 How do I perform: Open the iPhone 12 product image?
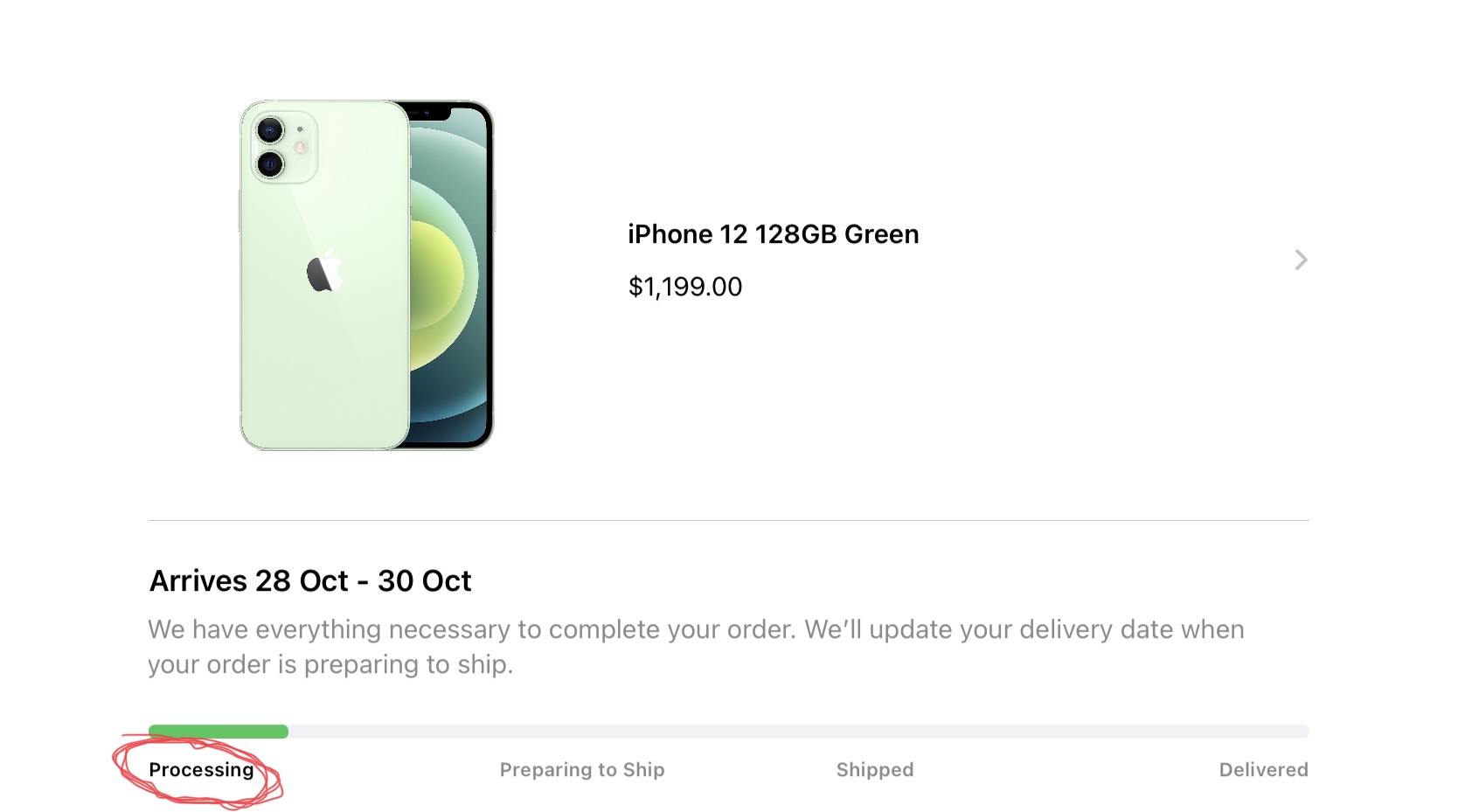[367, 274]
